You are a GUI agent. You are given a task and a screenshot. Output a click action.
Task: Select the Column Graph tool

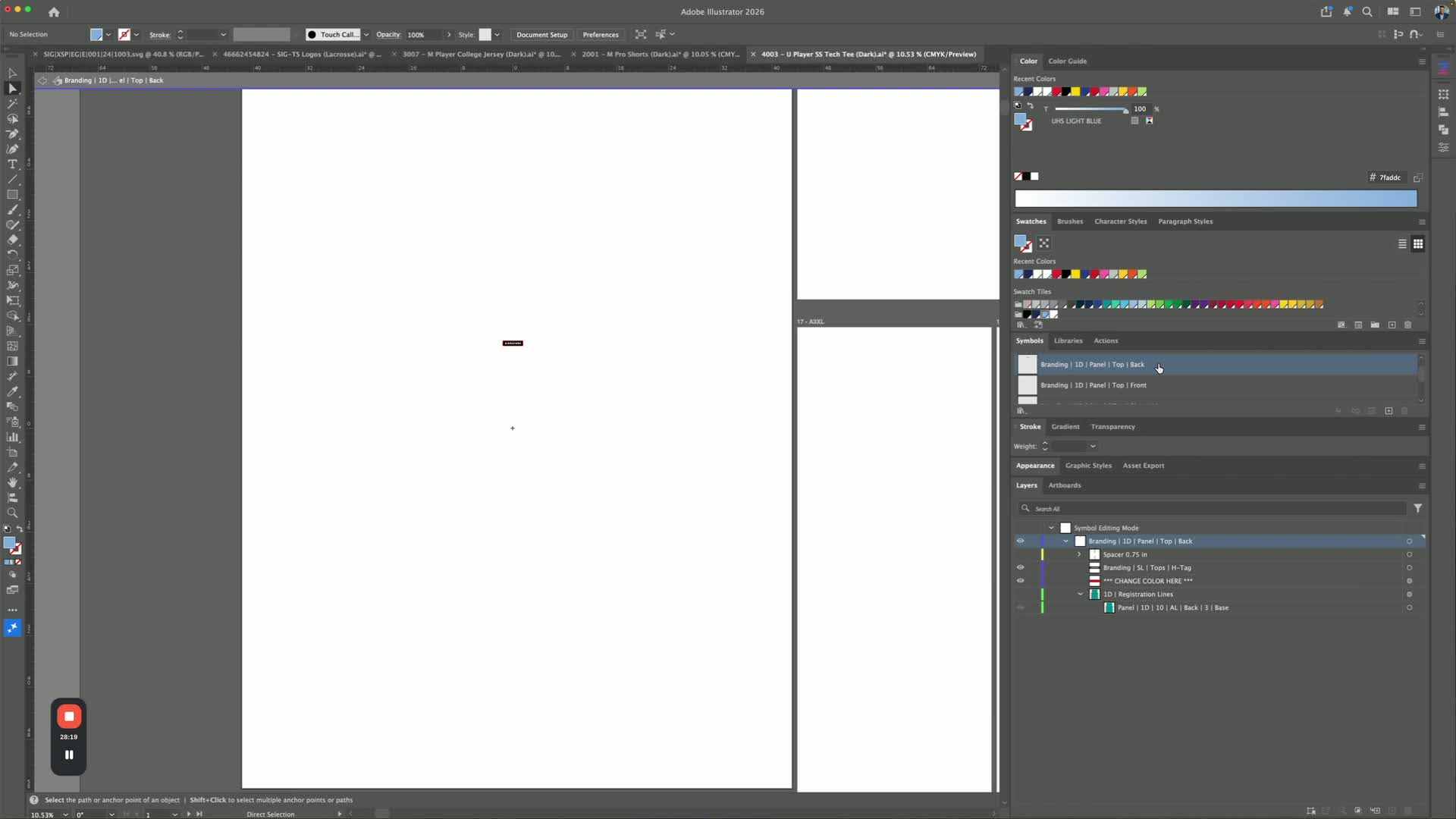[x=12, y=438]
